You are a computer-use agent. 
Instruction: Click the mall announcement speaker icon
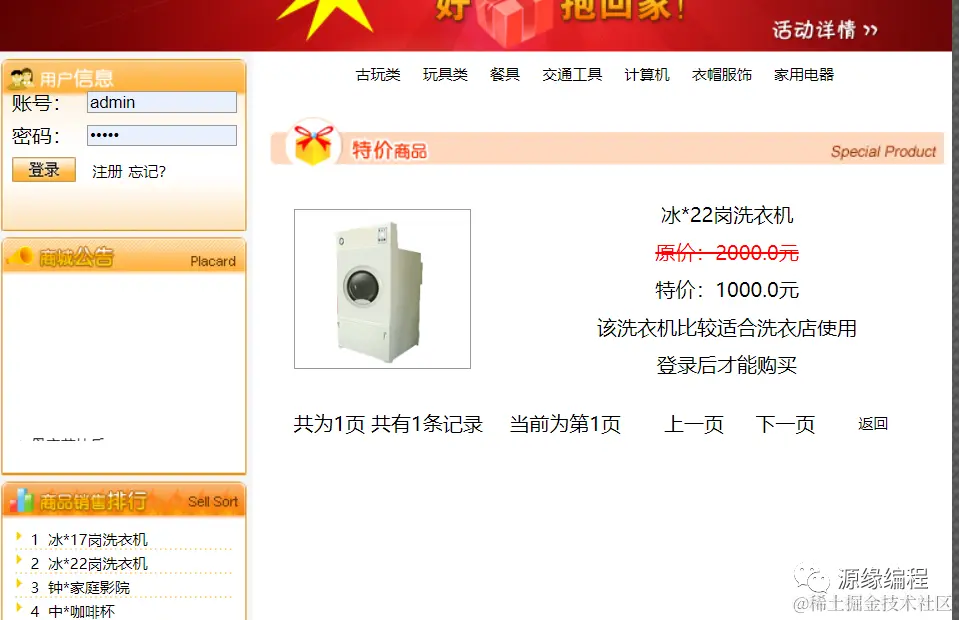[21, 256]
